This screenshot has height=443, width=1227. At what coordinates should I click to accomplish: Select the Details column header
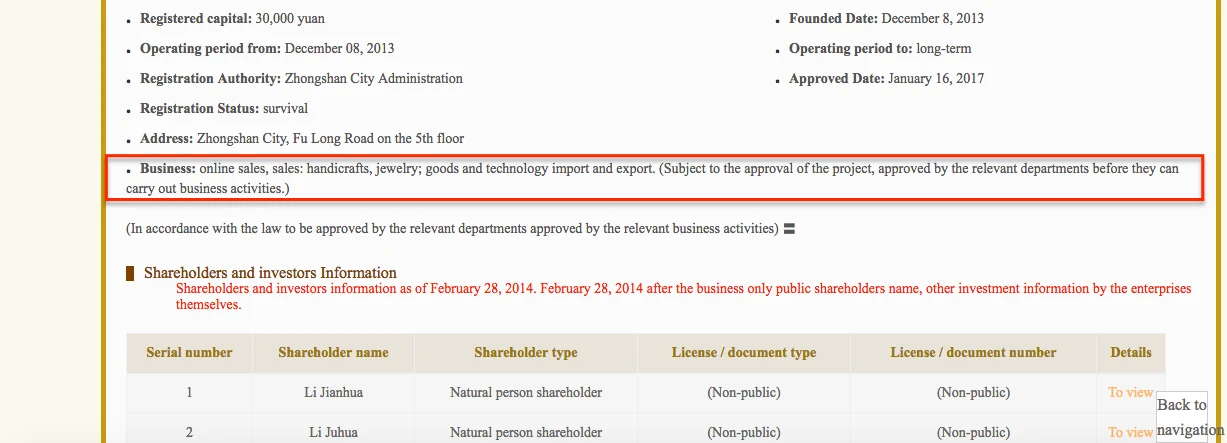[1131, 353]
